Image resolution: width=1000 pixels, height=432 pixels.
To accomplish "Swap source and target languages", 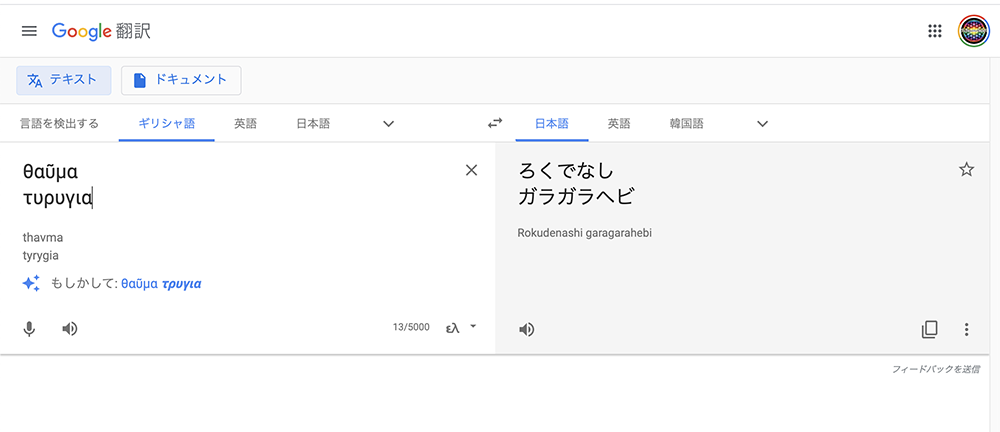I will pos(495,124).
